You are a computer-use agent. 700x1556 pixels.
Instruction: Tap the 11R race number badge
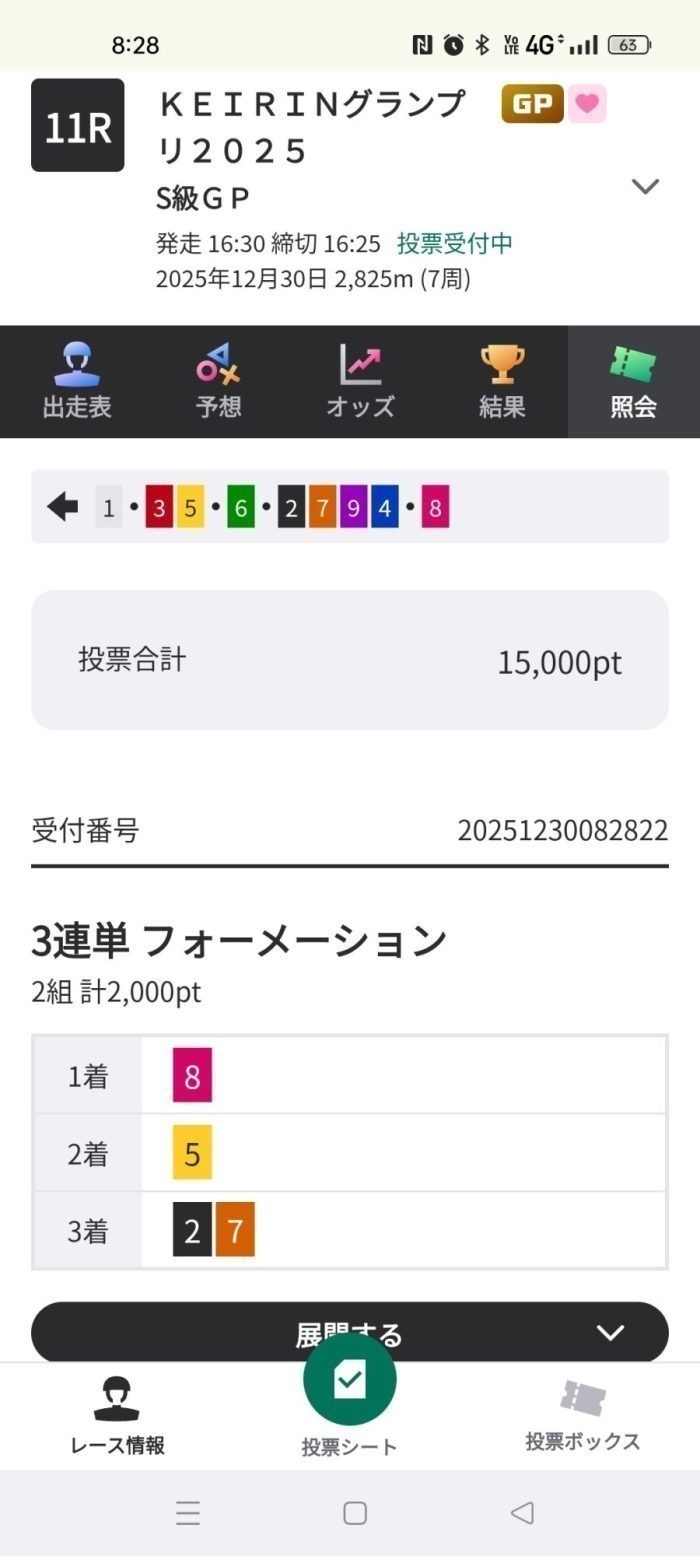tap(78, 127)
